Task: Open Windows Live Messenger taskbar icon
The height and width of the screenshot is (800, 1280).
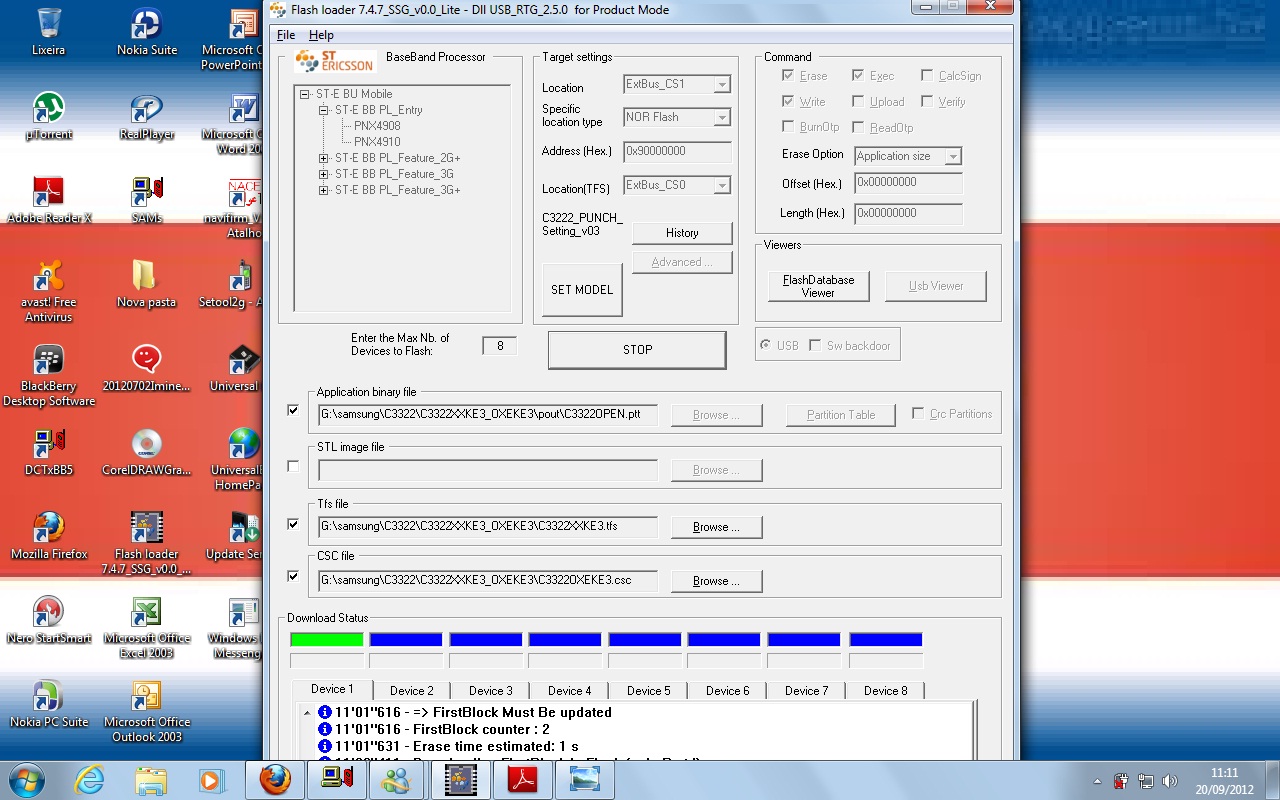Action: (397, 779)
